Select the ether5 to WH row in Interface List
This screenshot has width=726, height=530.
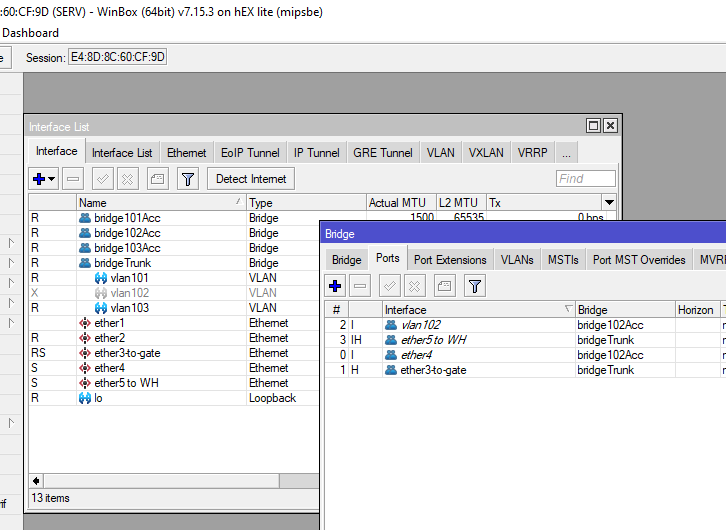(x=174, y=383)
